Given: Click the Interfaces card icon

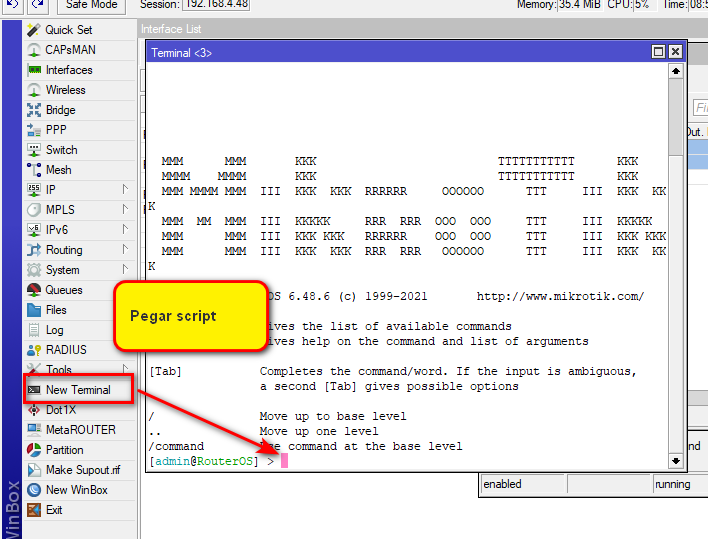Looking at the screenshot, I should [x=34, y=70].
